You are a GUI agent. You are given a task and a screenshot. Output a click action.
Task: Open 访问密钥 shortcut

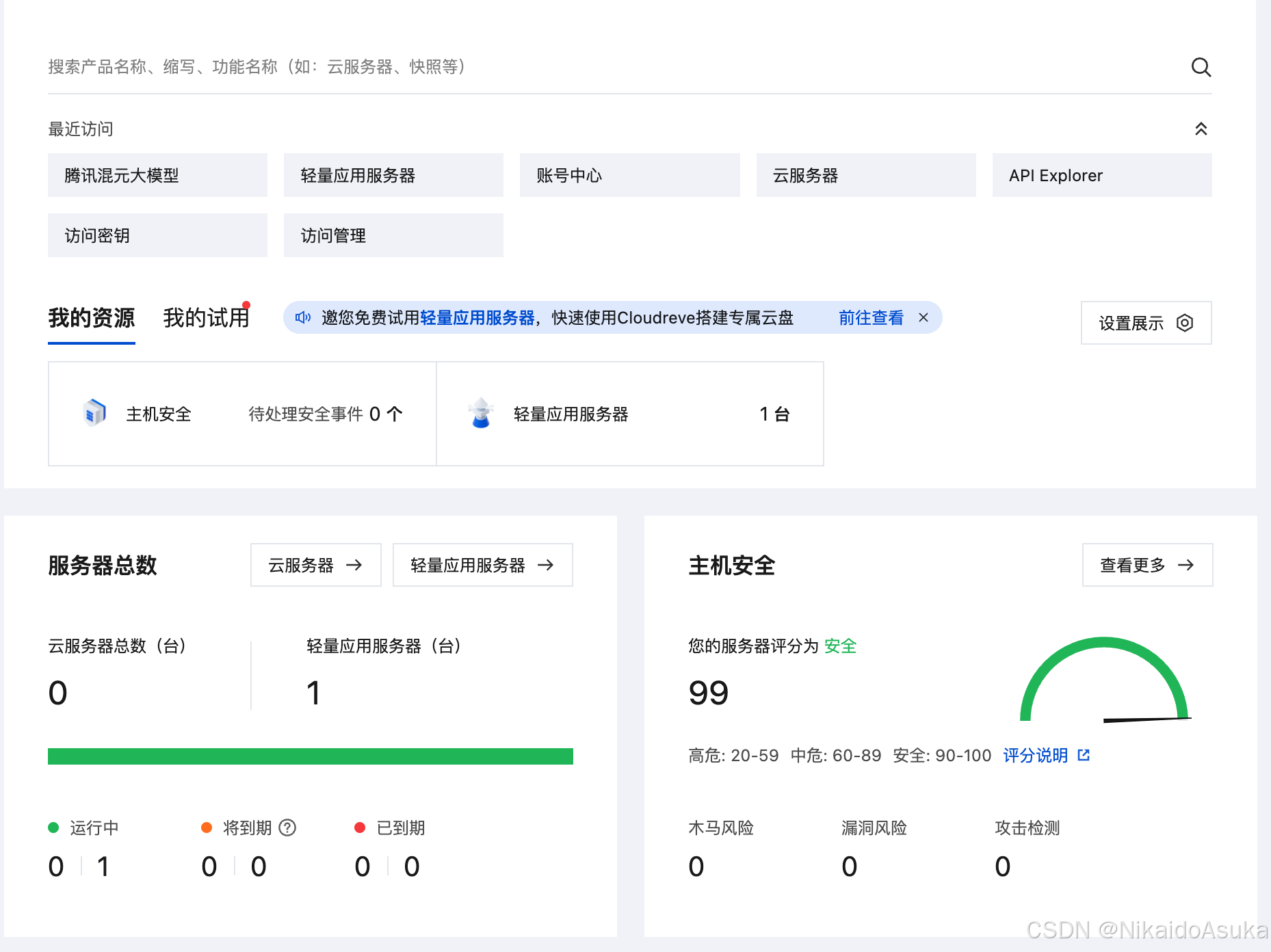(157, 235)
